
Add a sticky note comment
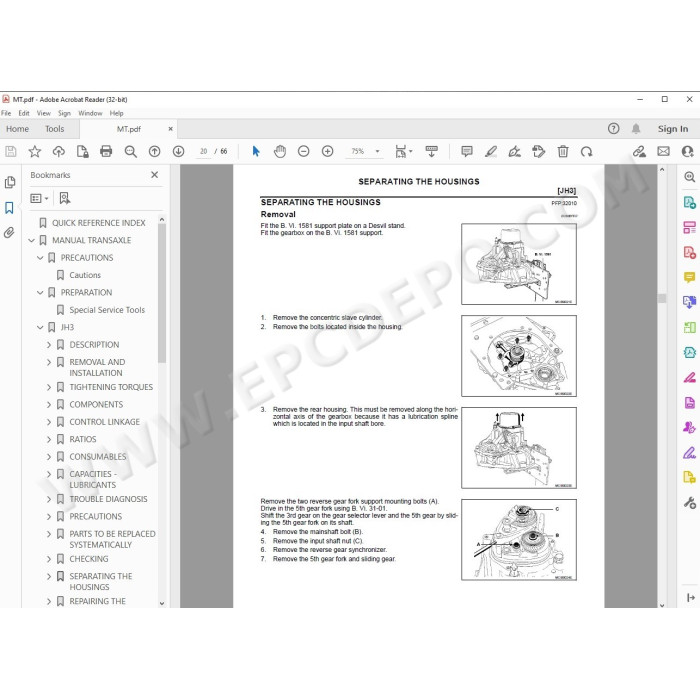467,151
